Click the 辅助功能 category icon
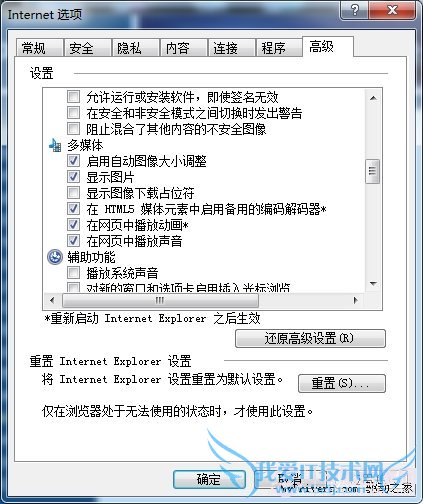This screenshot has height=504, width=423. coord(55,257)
